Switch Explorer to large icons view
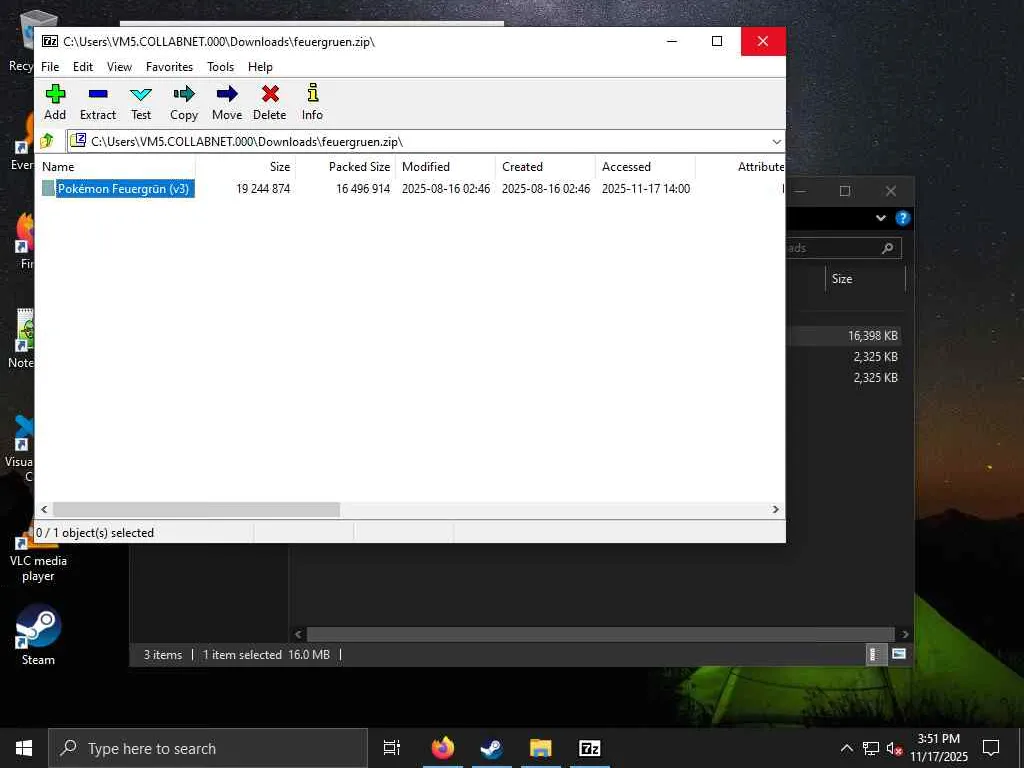 click(x=899, y=654)
